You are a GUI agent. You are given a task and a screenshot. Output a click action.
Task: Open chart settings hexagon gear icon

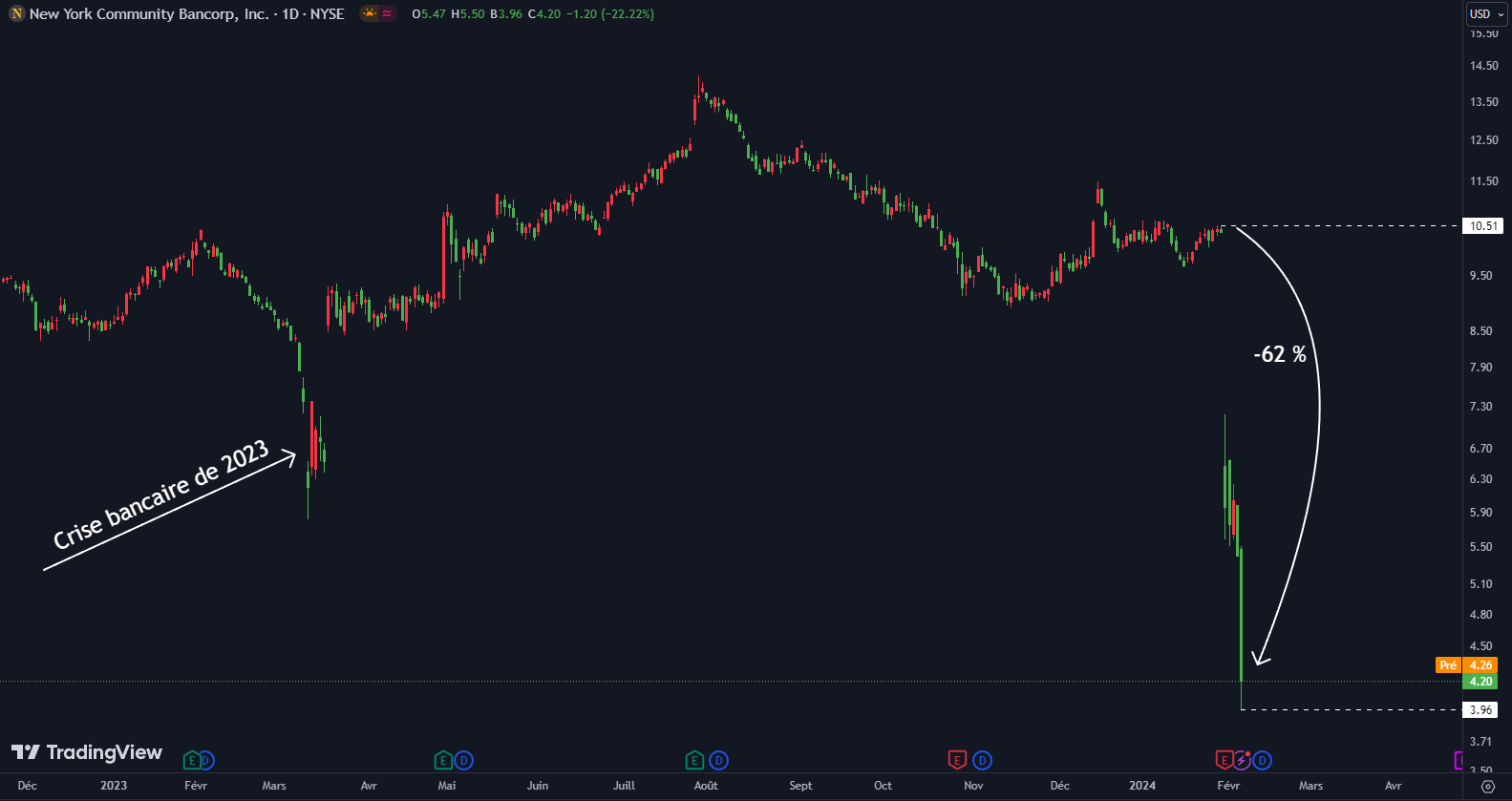[x=1487, y=787]
